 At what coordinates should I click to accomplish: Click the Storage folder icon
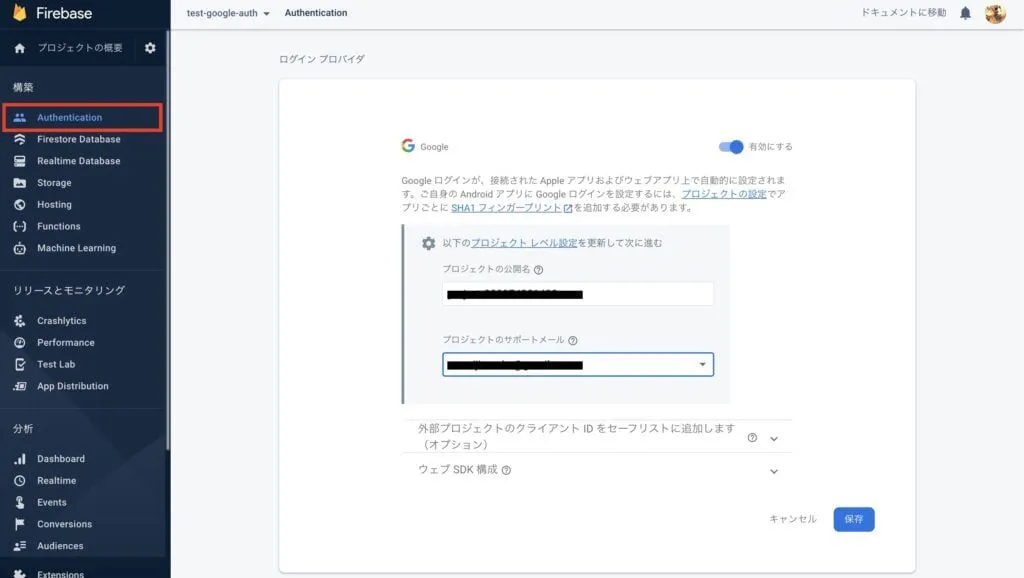[x=19, y=183]
